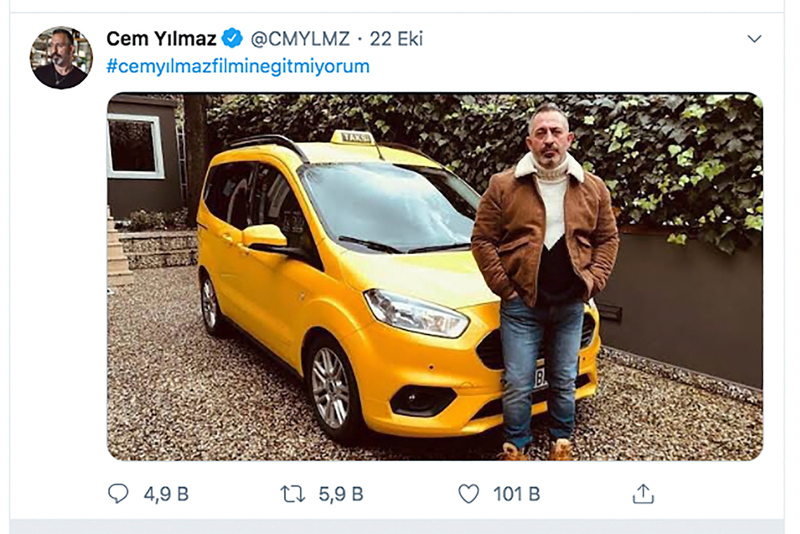Click the 5,9 B retweet count
Screen dimensions: 800x534
(x=341, y=493)
